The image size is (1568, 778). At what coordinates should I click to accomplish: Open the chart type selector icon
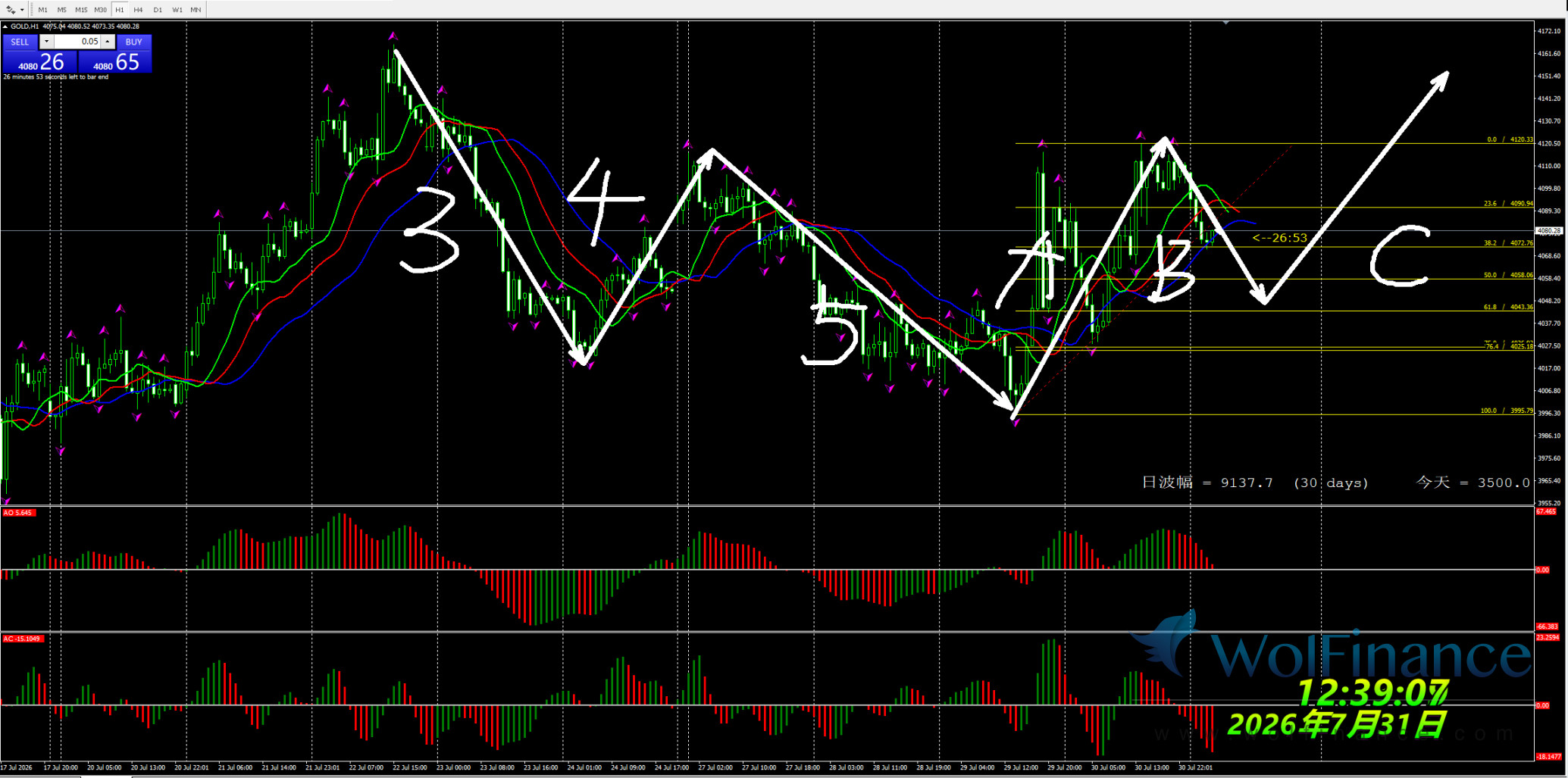tap(11, 10)
